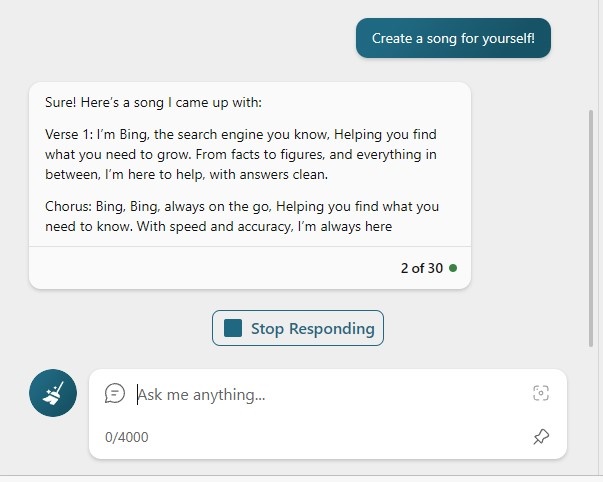This screenshot has height=482, width=603.
Task: Select the 'Create a song for yourself!' message bubble
Action: pos(453,38)
